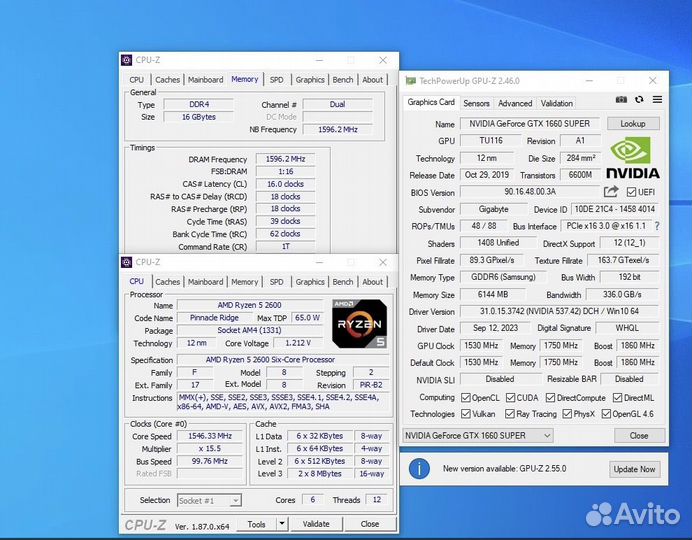
Task: Open the Graphics tab in the CPU window
Action: 310,281
